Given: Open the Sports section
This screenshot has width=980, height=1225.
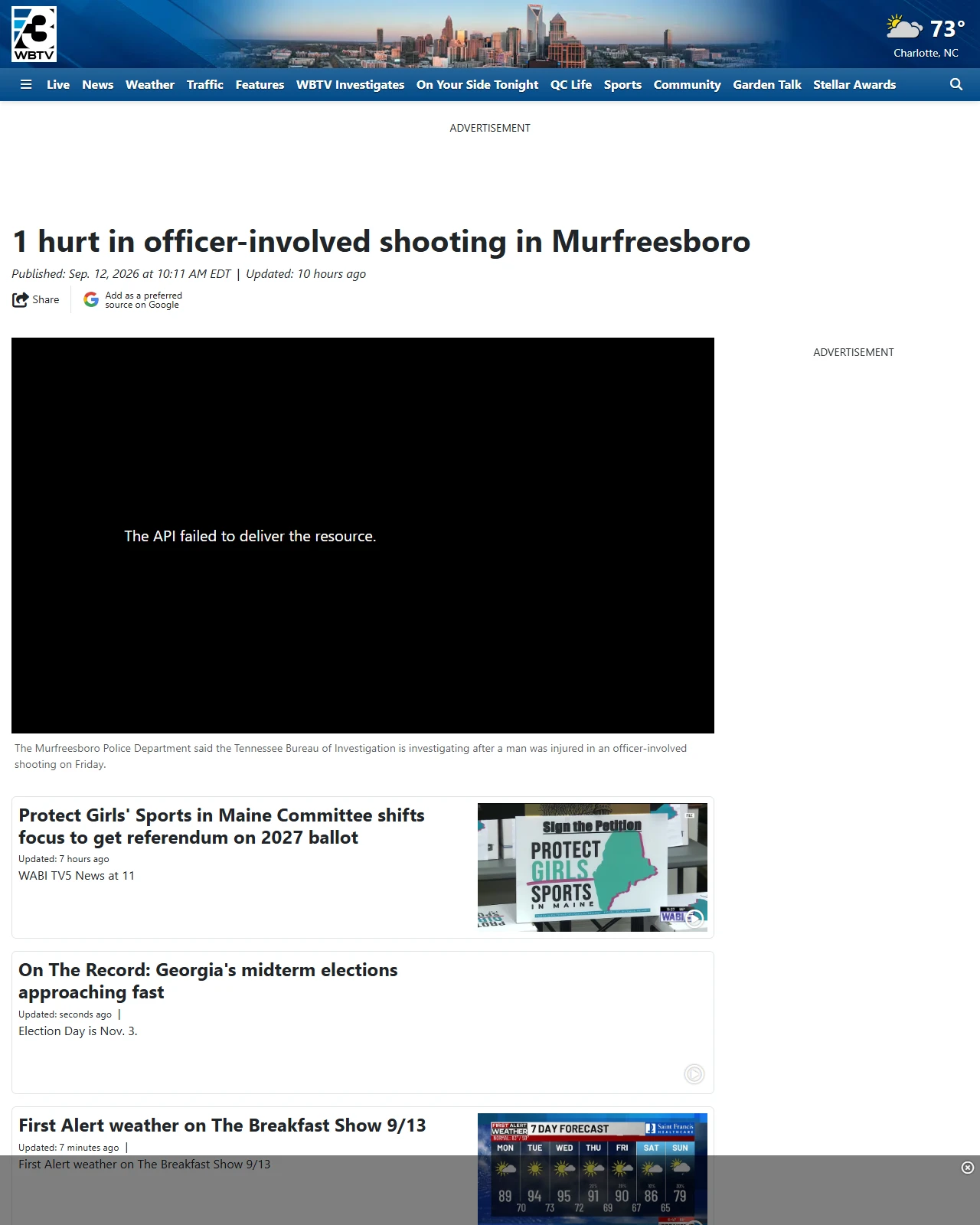Looking at the screenshot, I should click(622, 84).
